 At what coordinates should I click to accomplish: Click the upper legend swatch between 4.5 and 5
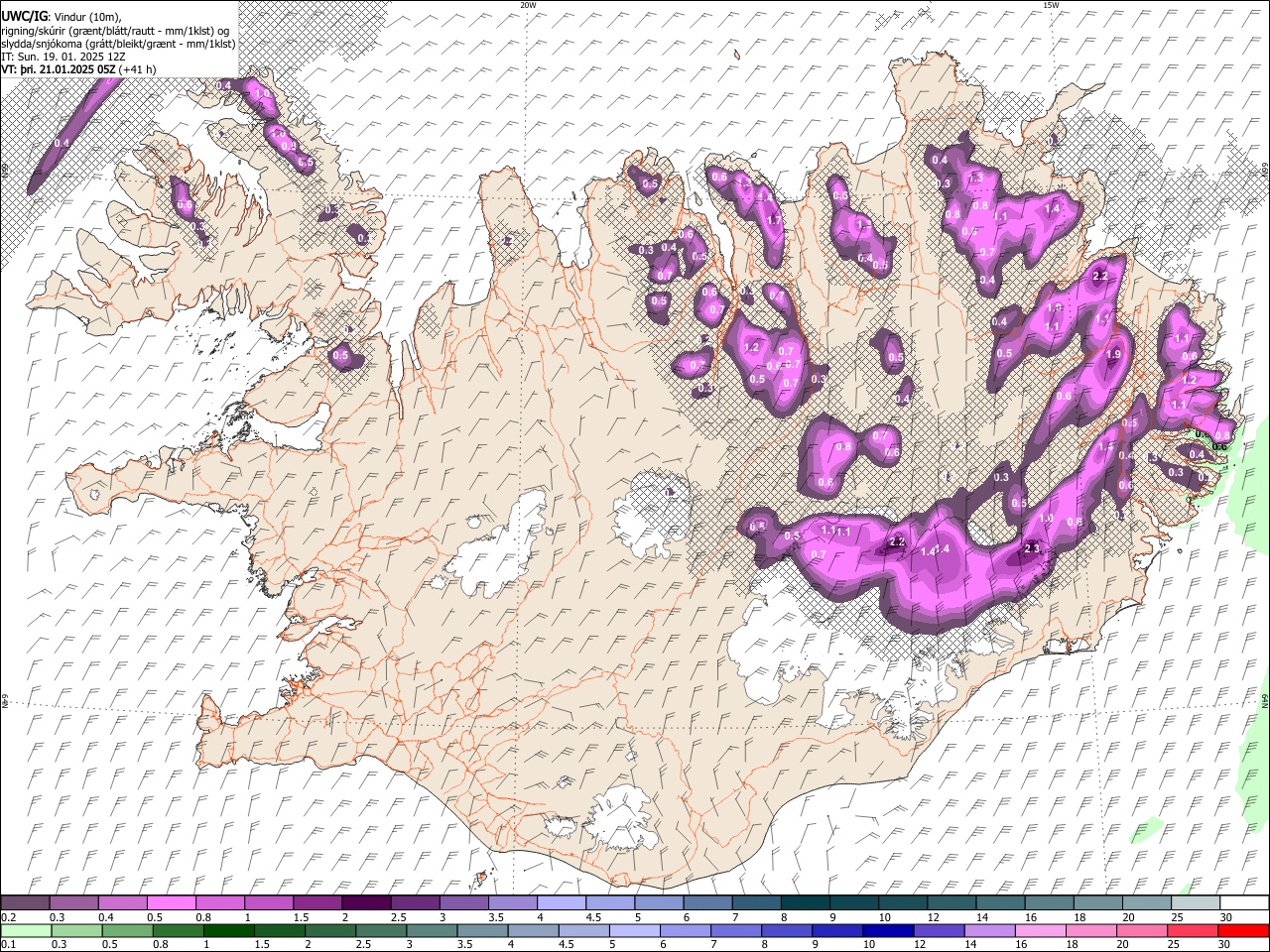click(x=610, y=903)
